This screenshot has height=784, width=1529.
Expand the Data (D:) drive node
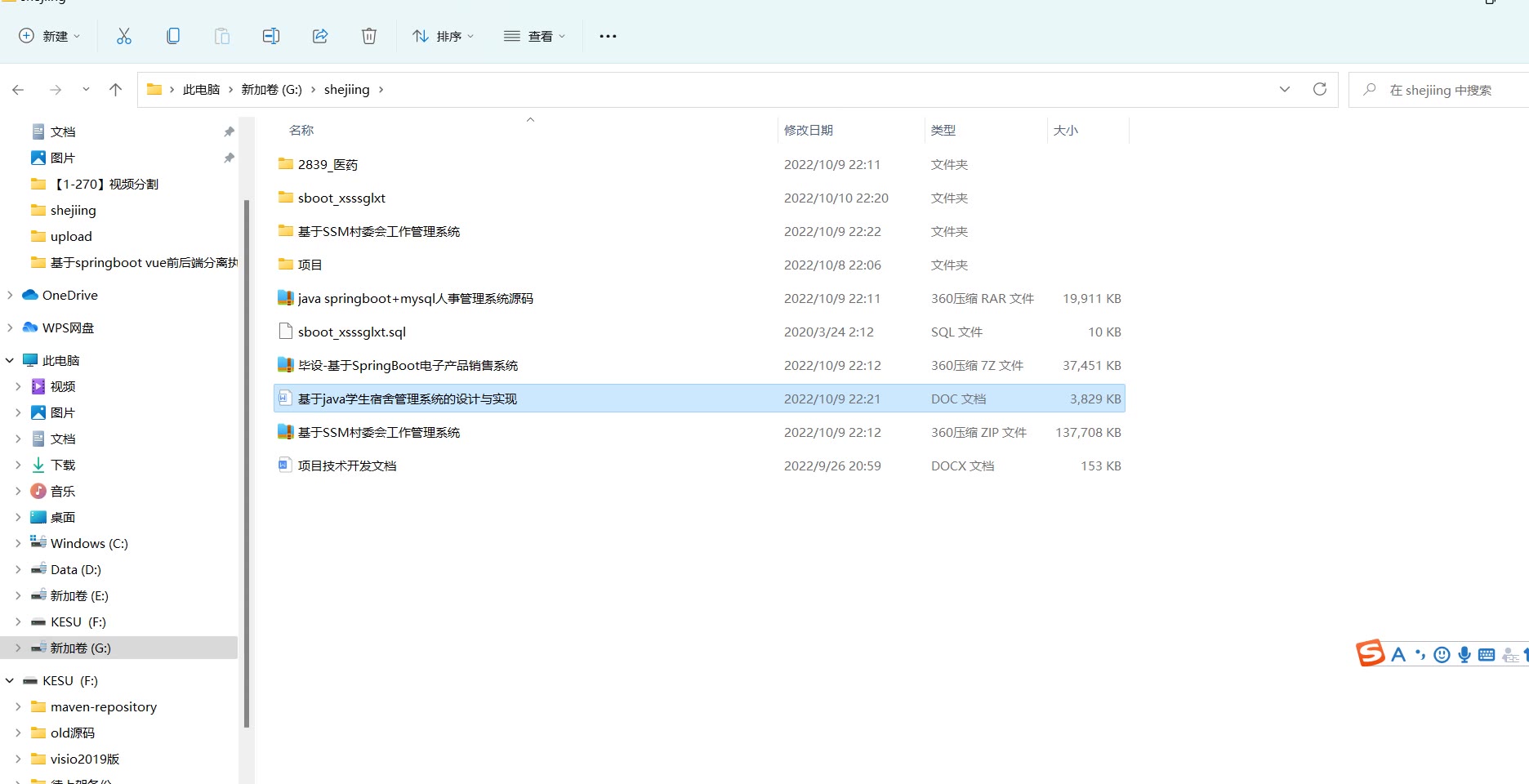(x=18, y=569)
